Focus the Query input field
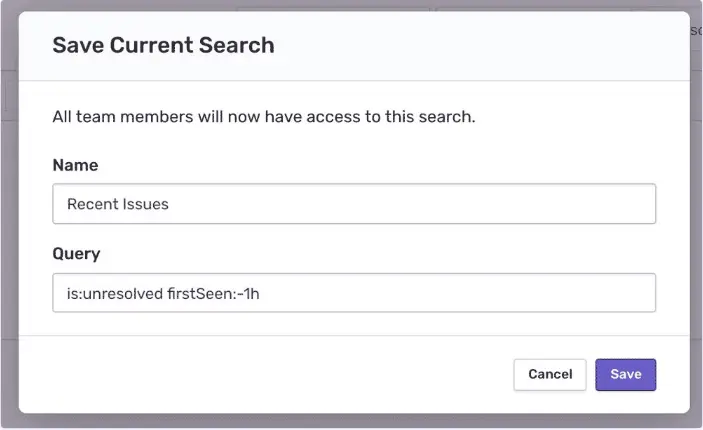Screen dimensions: 703x430 (x=353, y=293)
